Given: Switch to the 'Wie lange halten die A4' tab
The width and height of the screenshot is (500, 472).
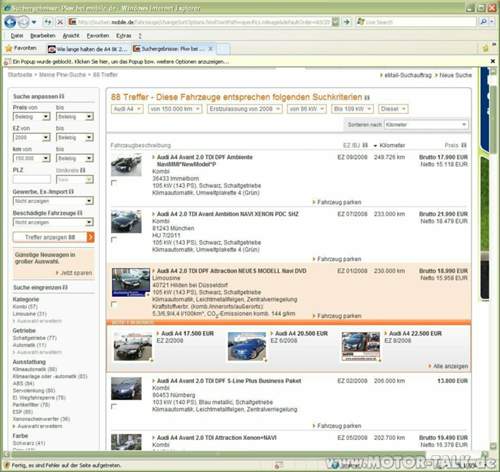Looking at the screenshot, I should click(88, 49).
